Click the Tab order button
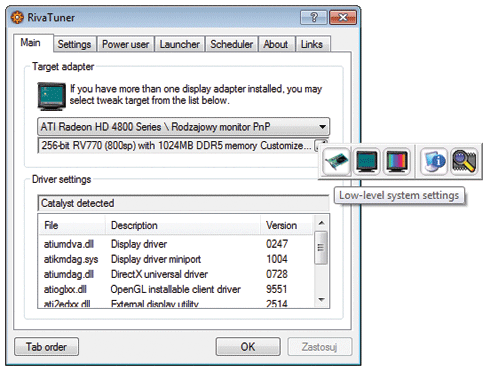The image size is (490, 371). pos(46,347)
